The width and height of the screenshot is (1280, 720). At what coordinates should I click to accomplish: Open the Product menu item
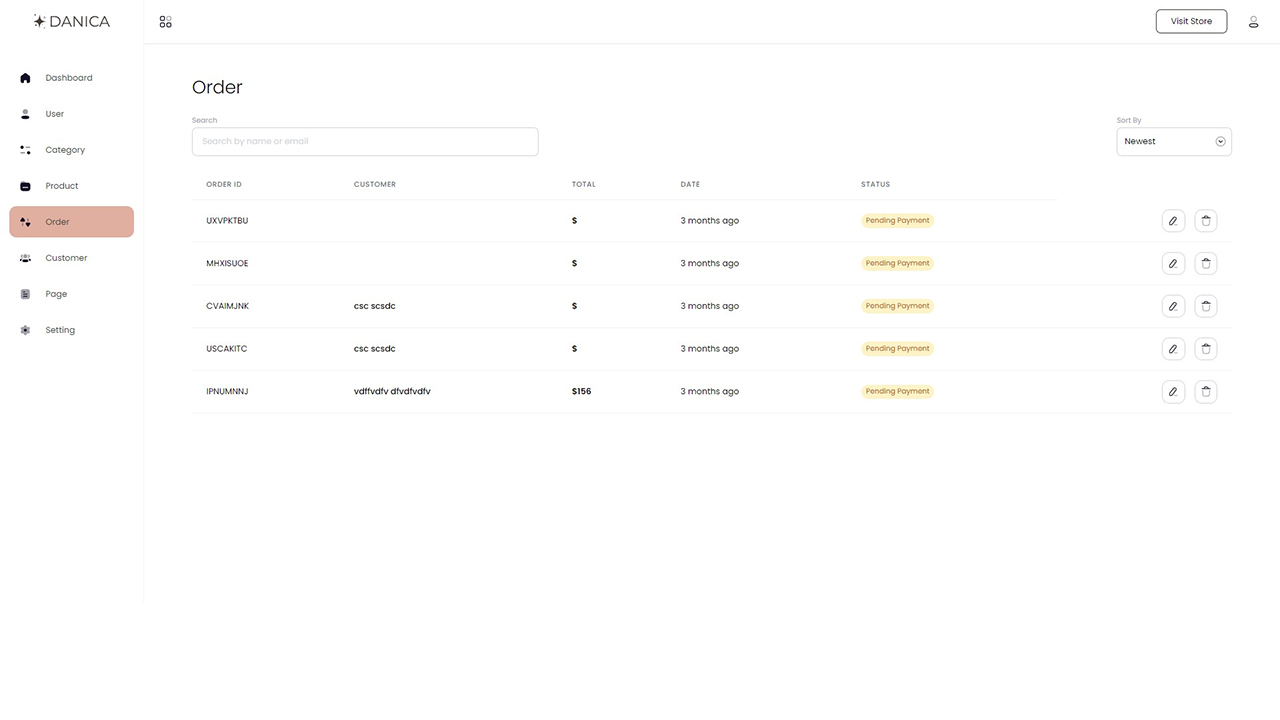click(71, 186)
